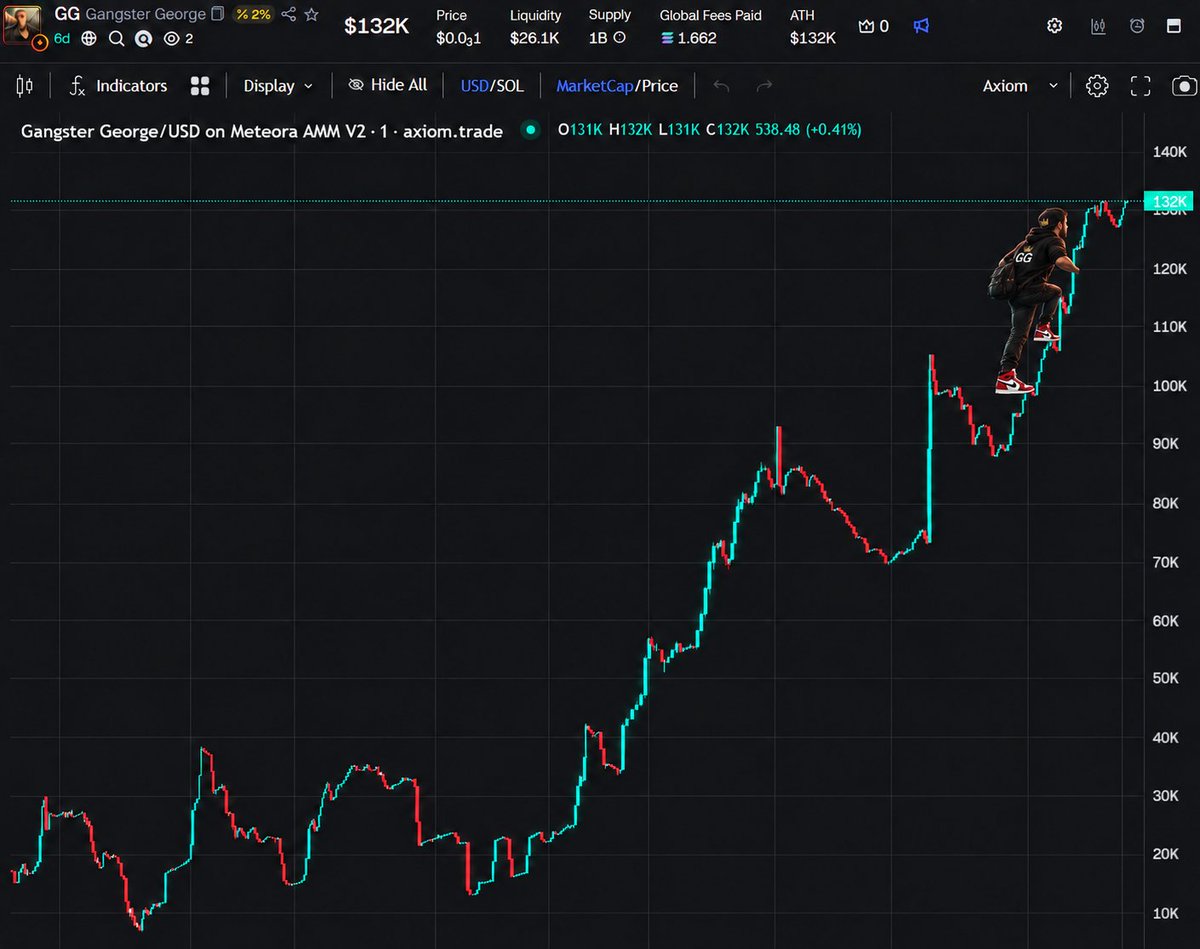
Task: Click the eye watchers icon showing 2
Action: click(179, 38)
